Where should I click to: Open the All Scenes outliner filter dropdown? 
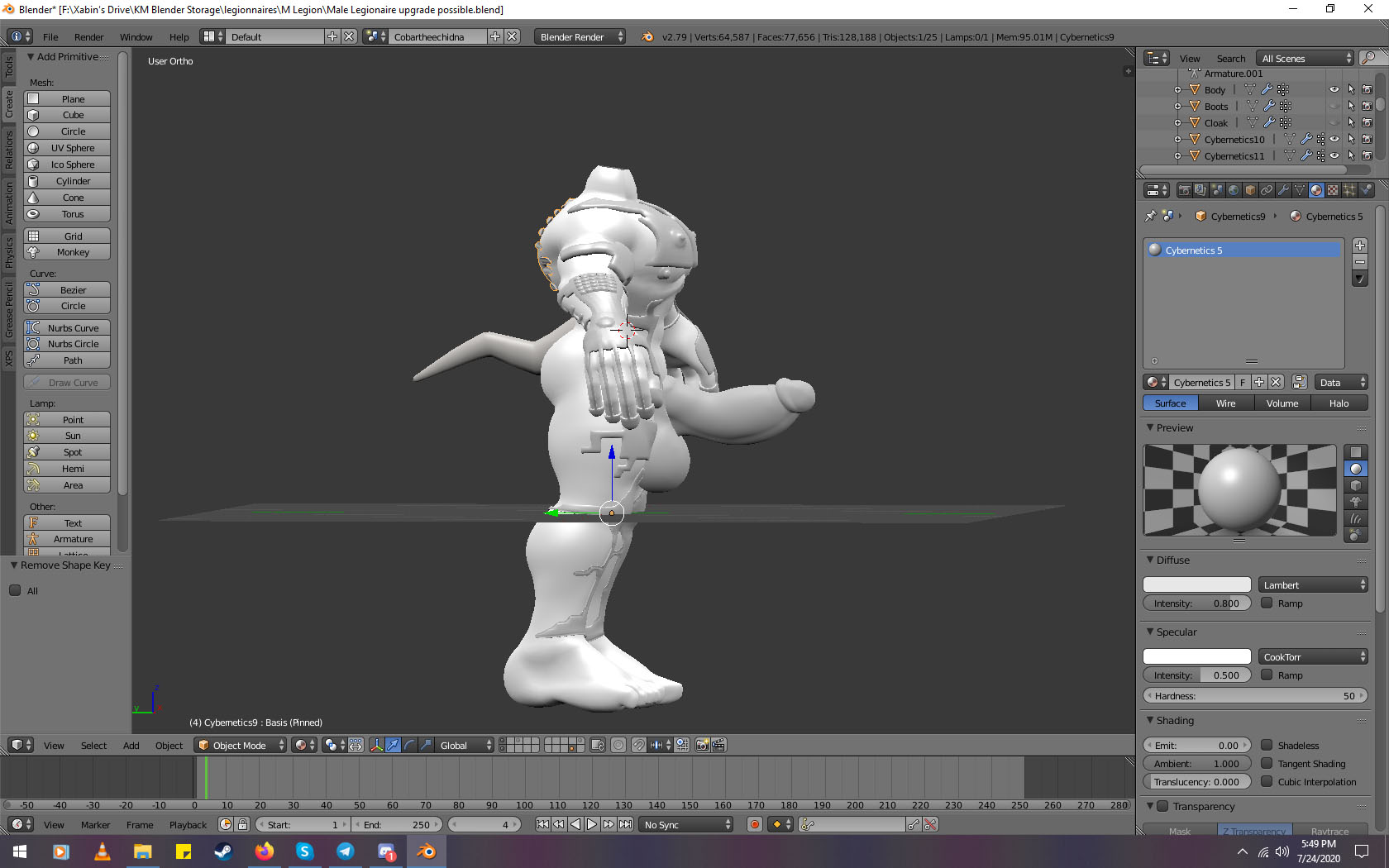[1305, 58]
